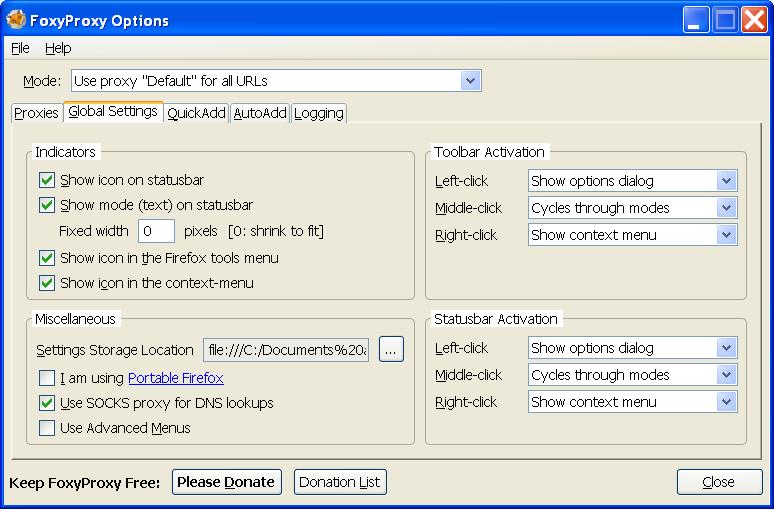774x512 pixels.
Task: Disable Use SOCKS proxy for DNS lookups
Action: [47, 403]
